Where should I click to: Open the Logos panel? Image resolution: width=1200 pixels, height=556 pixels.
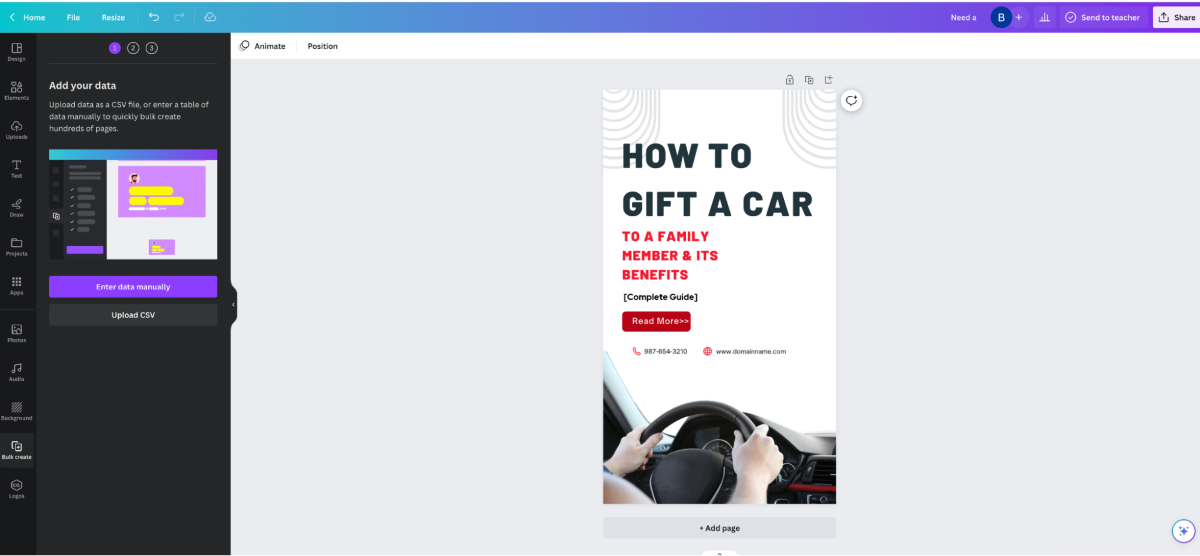point(17,489)
